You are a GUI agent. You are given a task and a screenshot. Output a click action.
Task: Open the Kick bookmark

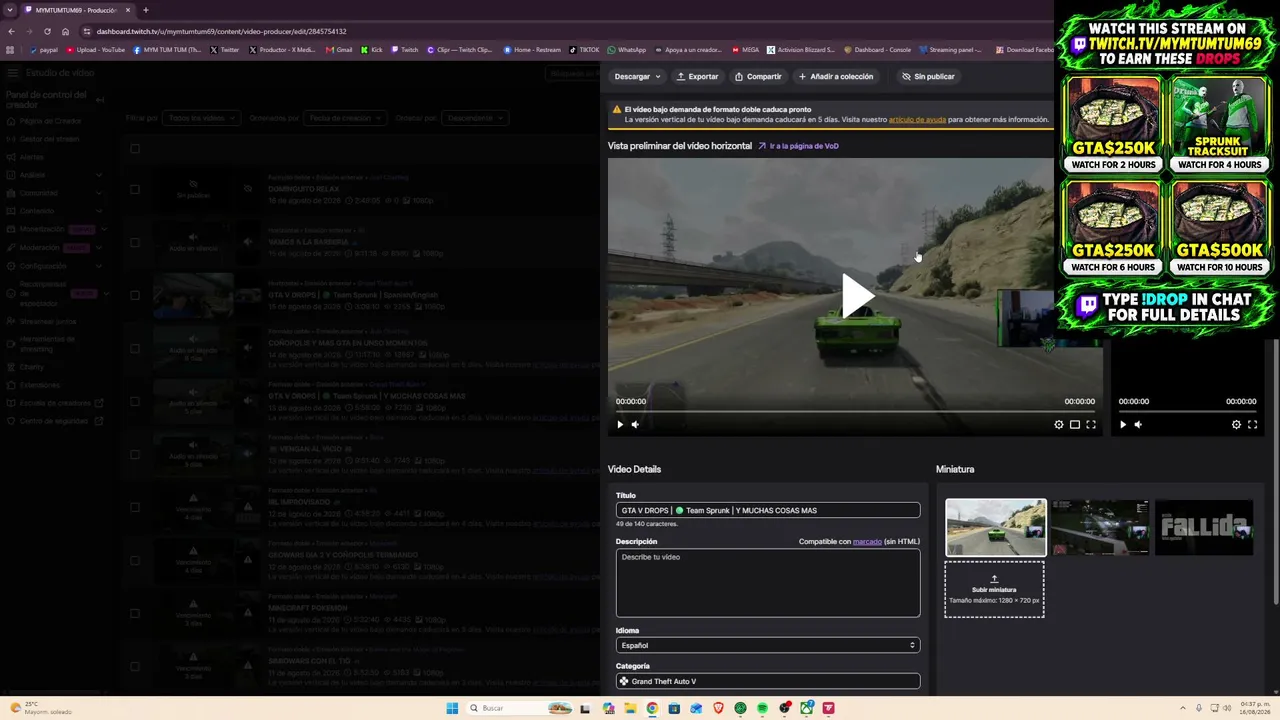coord(372,50)
